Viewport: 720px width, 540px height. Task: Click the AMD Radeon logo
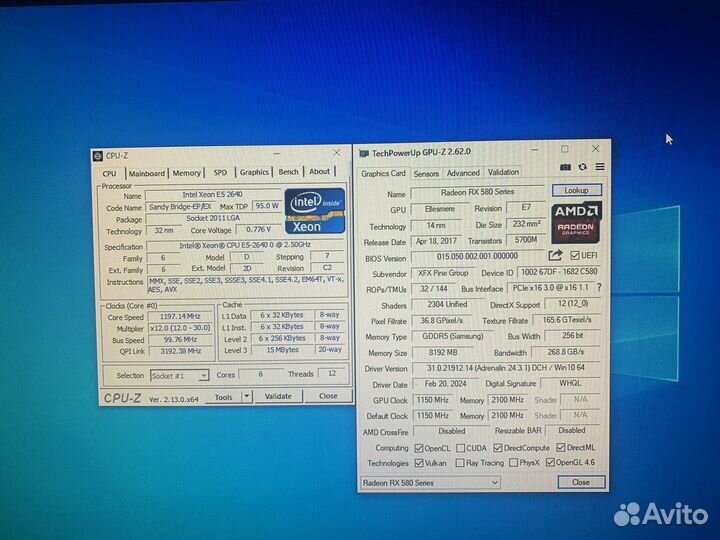[576, 222]
